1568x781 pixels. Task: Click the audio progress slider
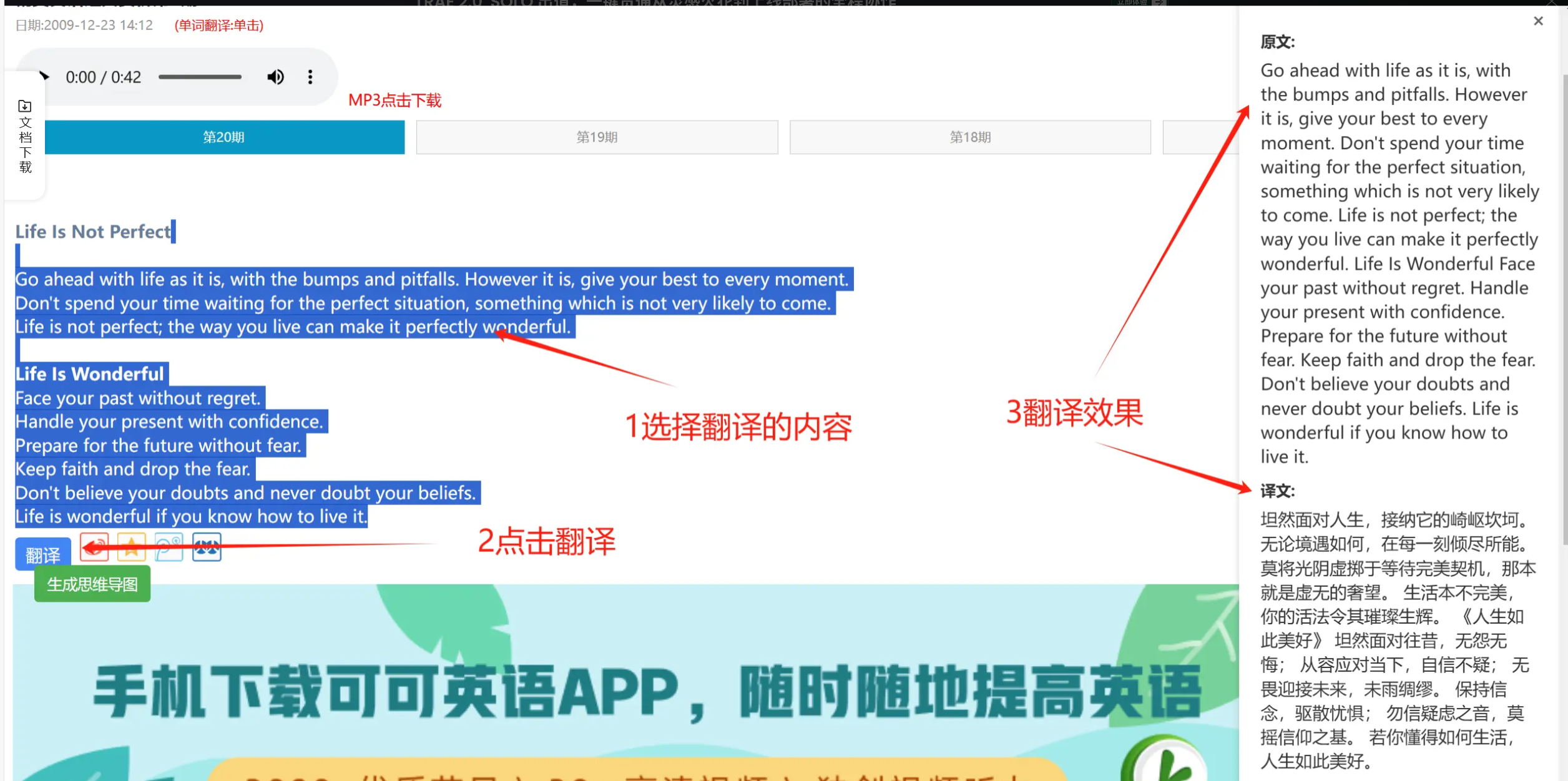(200, 77)
